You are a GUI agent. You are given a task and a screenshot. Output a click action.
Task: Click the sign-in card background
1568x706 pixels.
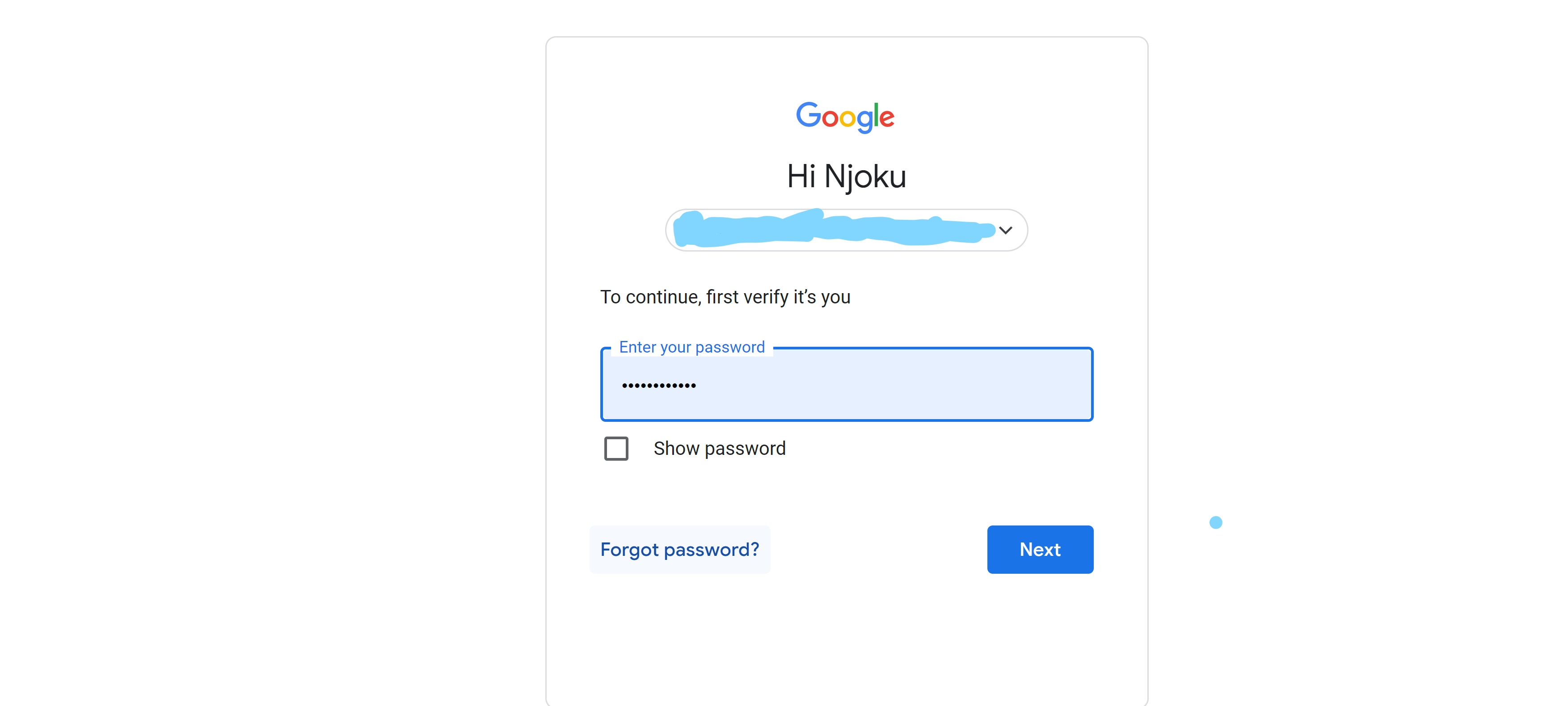(x=846, y=645)
